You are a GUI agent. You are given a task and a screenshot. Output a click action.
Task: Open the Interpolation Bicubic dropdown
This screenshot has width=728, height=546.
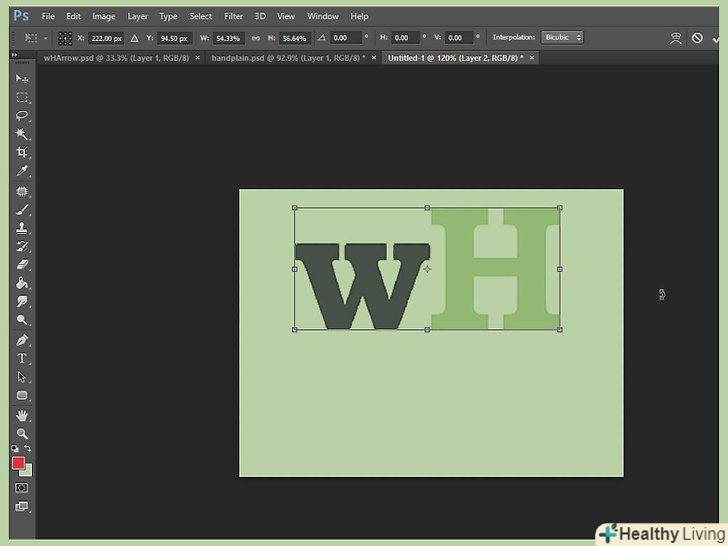[563, 38]
